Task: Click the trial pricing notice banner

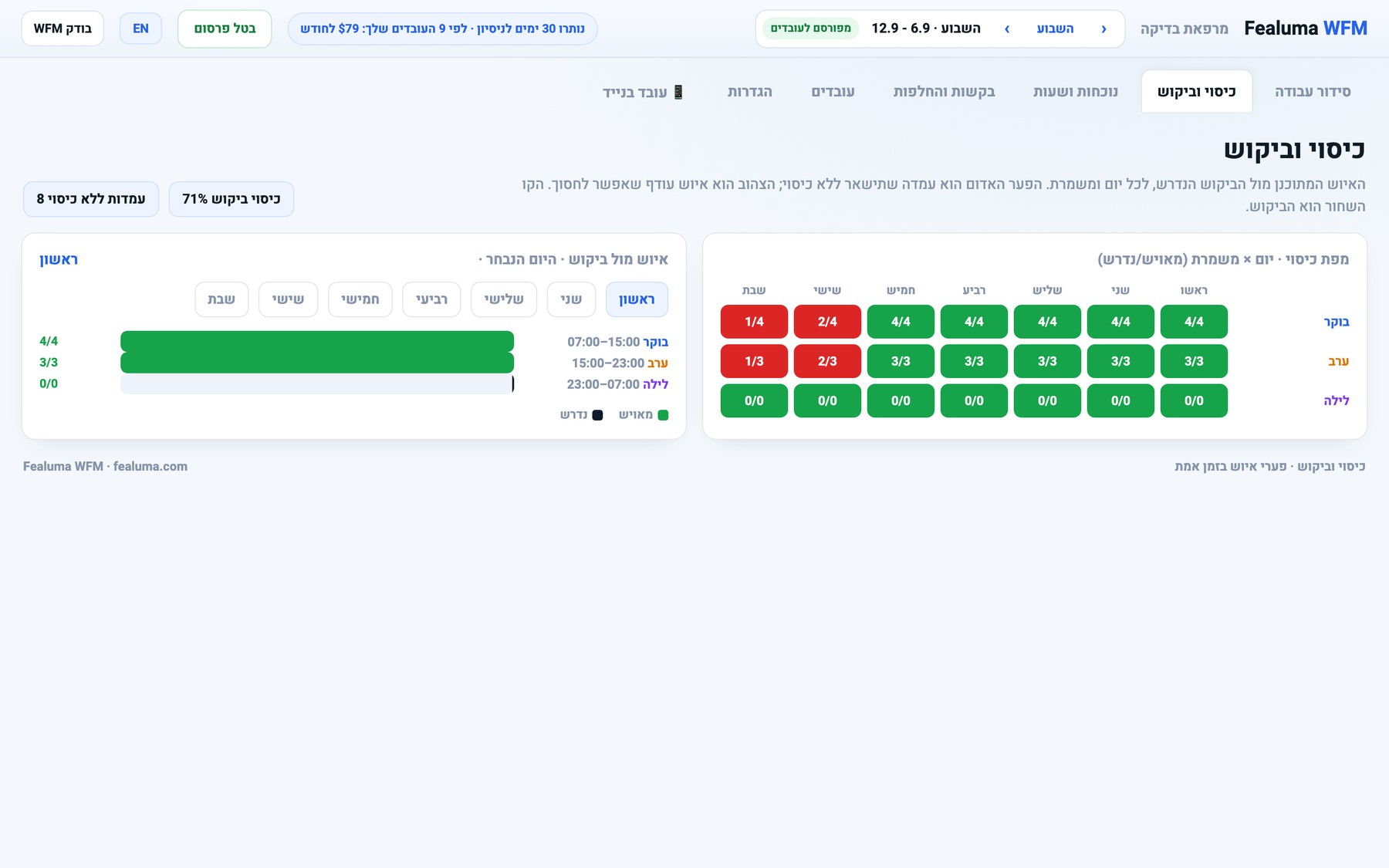Action: [x=442, y=29]
